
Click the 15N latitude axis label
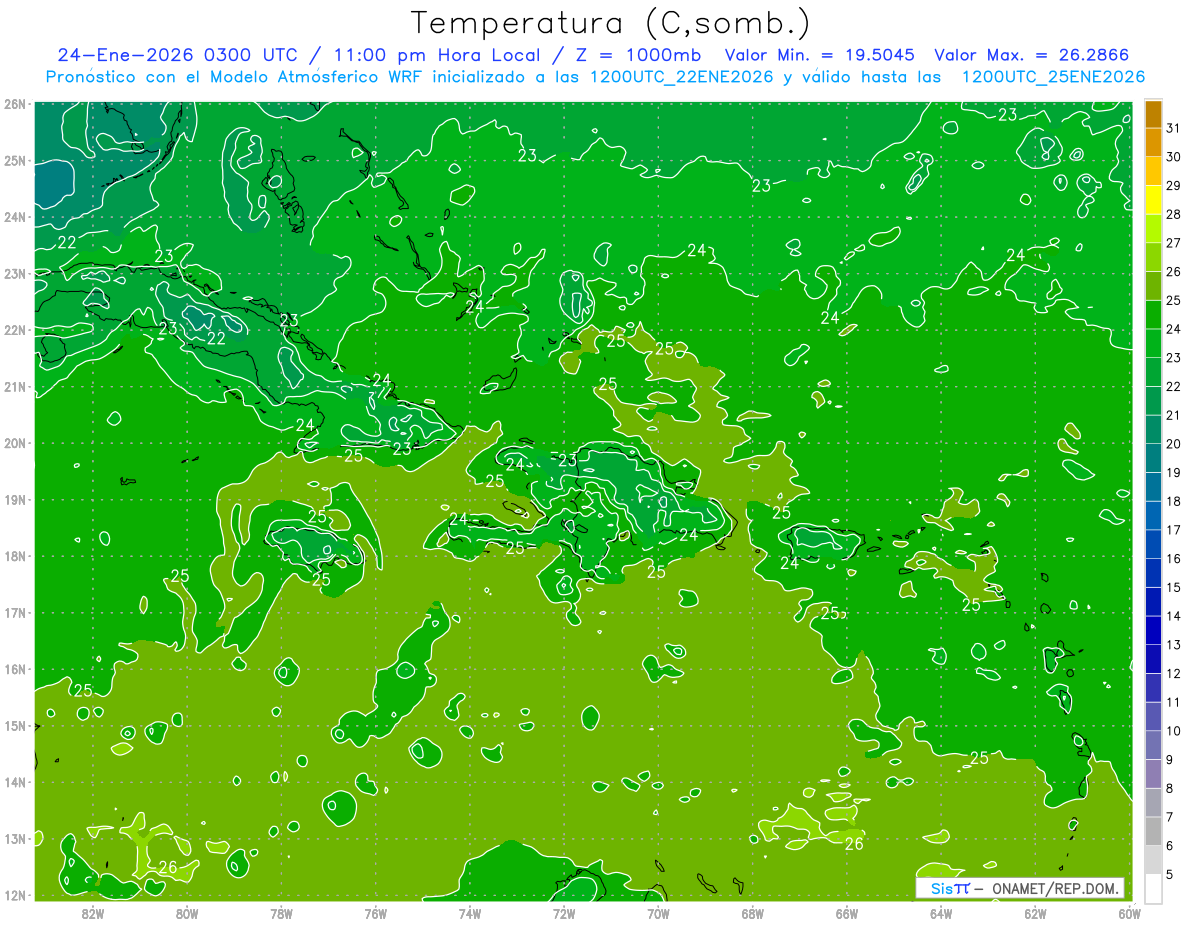tap(15, 726)
